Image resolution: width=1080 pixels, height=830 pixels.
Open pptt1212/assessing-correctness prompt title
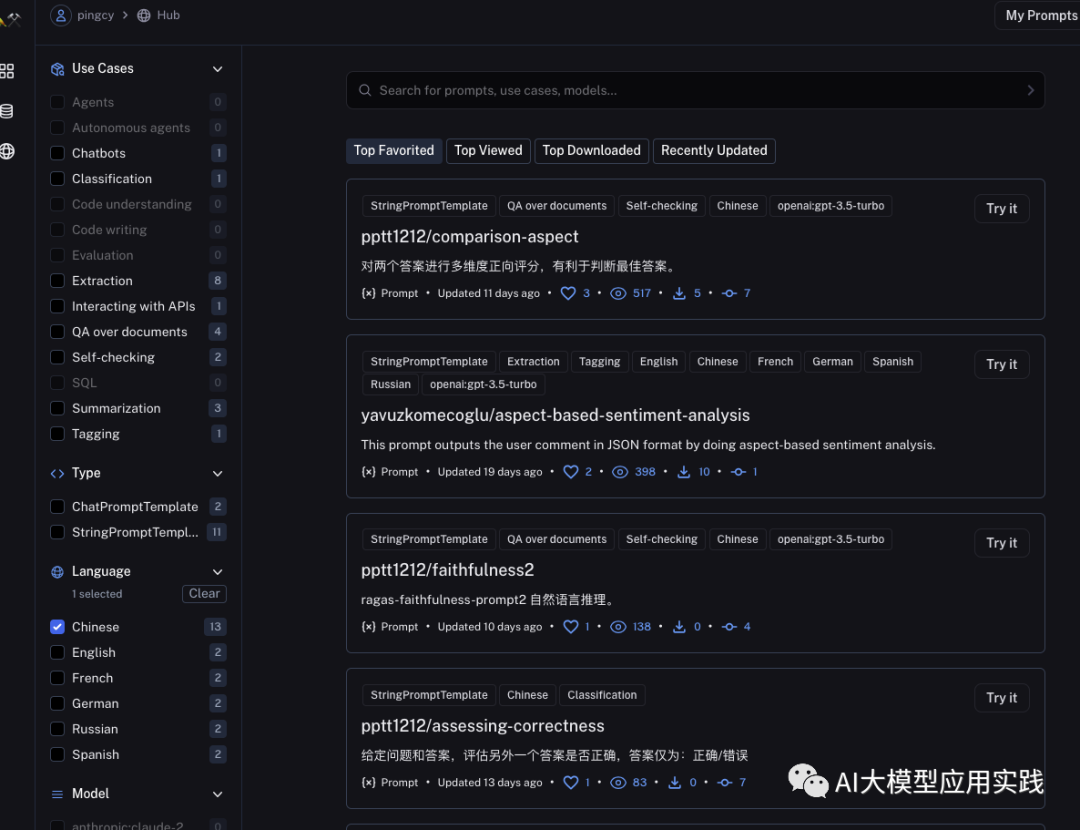[x=483, y=726]
